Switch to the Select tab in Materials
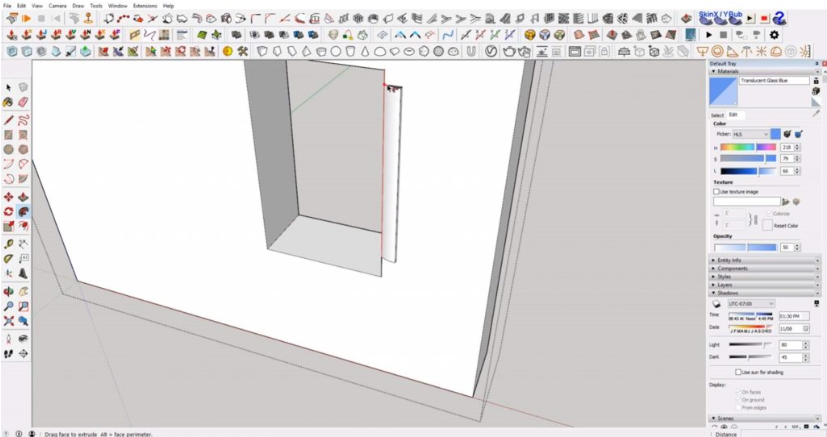 coord(717,115)
